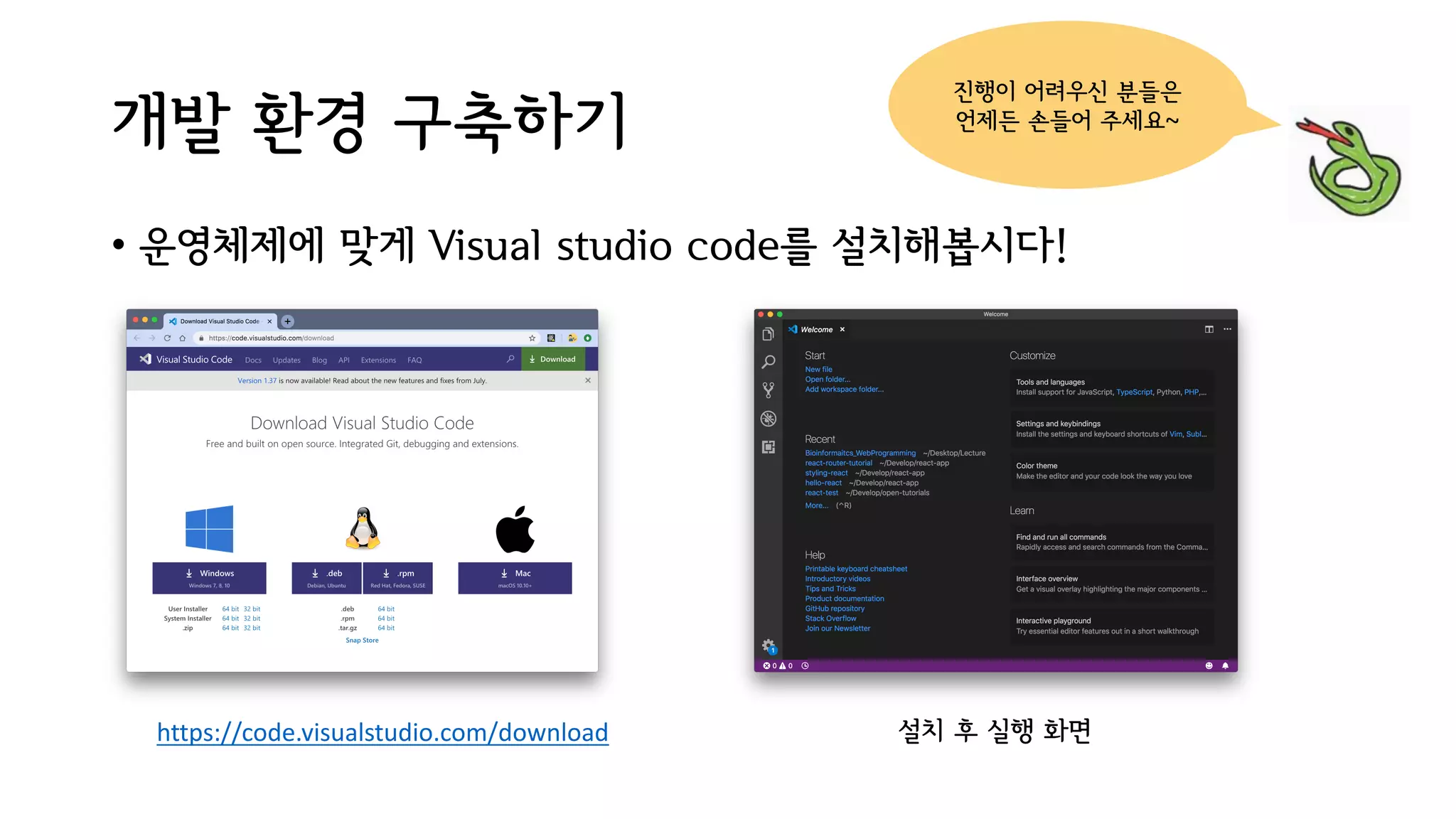Click Tools and languages customize card
Viewport: 1456px width, 819px height.
(1111, 387)
